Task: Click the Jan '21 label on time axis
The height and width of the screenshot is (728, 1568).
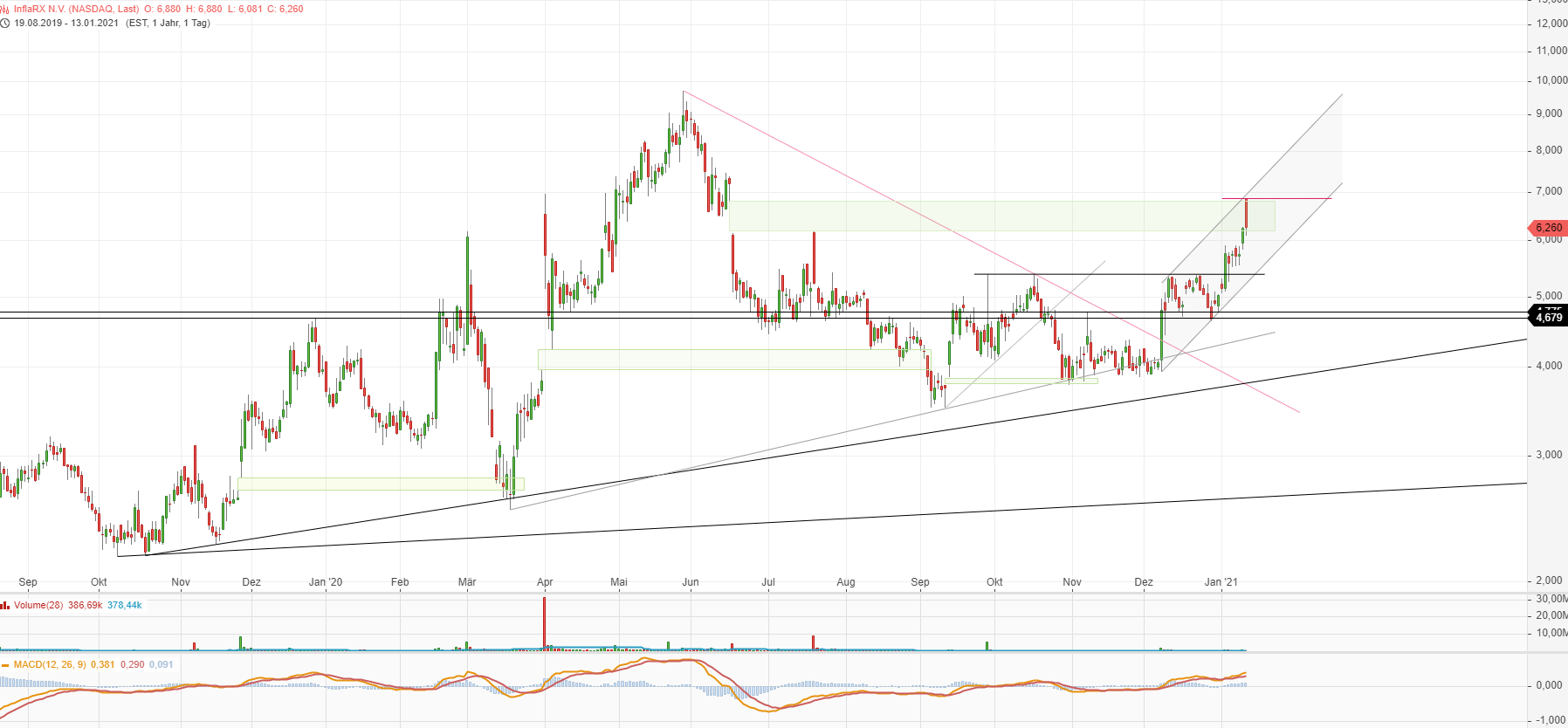Action: click(1221, 582)
